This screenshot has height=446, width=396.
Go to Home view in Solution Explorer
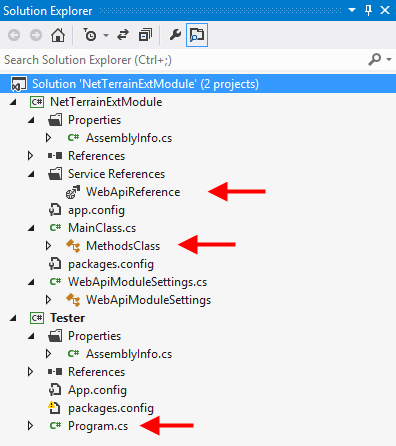coord(58,35)
